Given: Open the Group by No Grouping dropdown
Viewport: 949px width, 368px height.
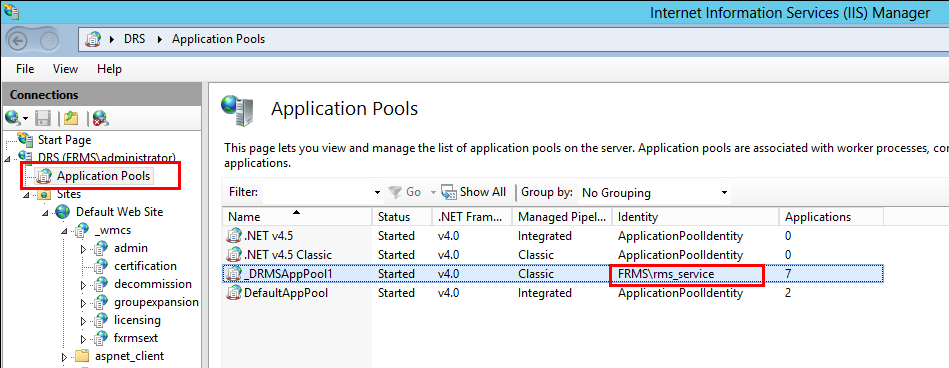Looking at the screenshot, I should (654, 193).
